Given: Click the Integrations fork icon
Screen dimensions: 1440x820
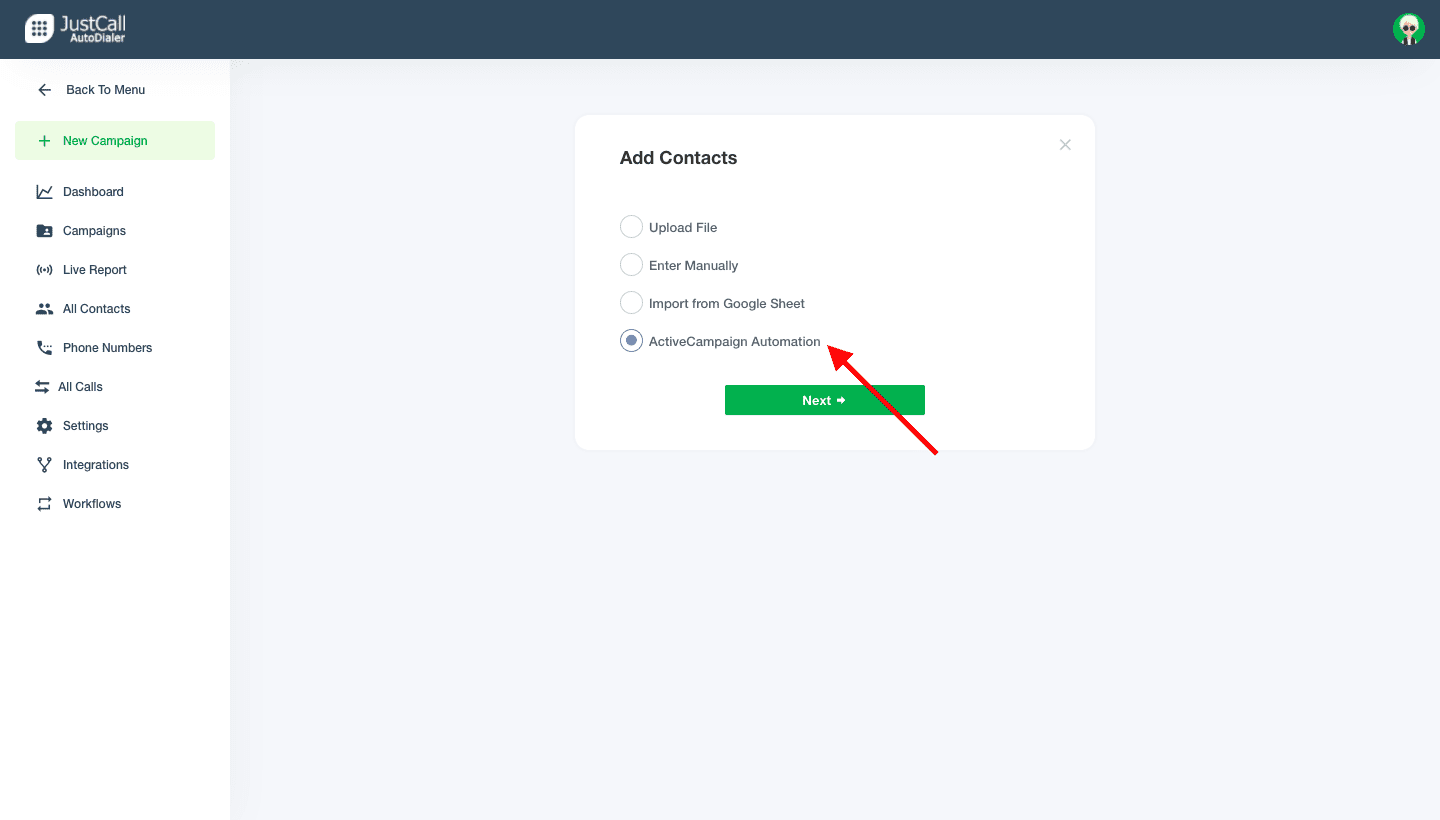Looking at the screenshot, I should pos(44,465).
